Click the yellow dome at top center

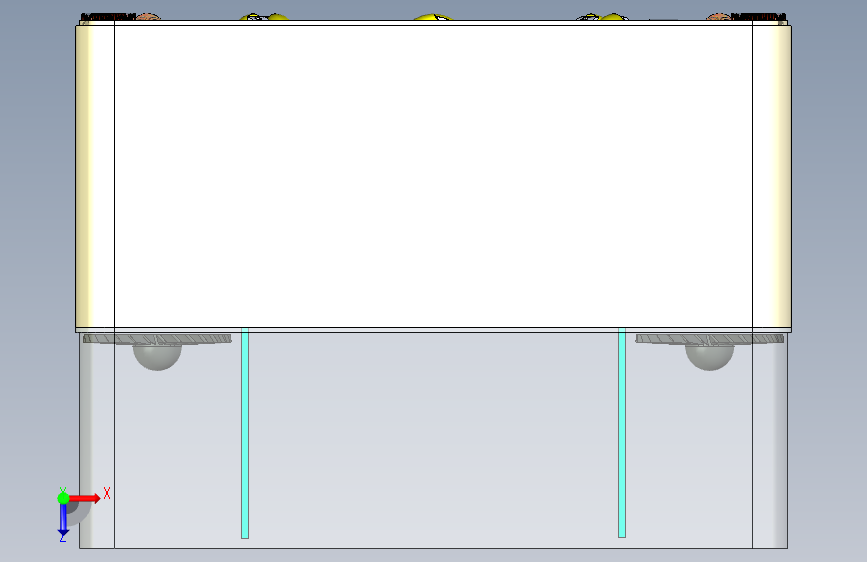[x=433, y=17]
